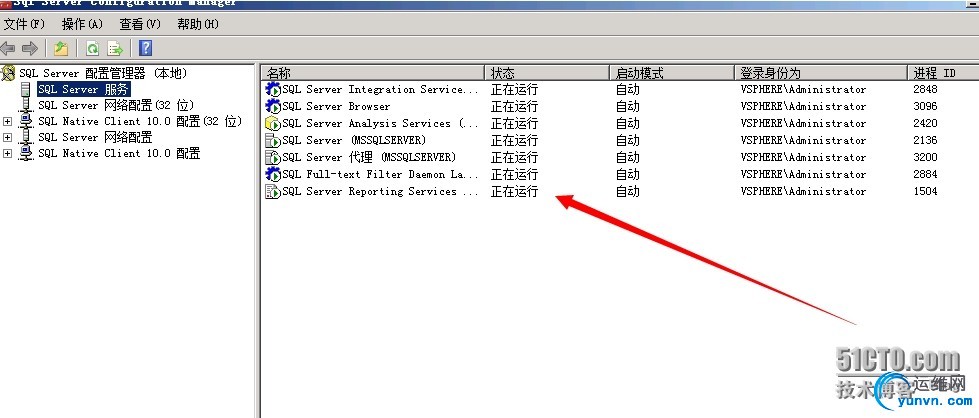Click process ID 2136

925,140
